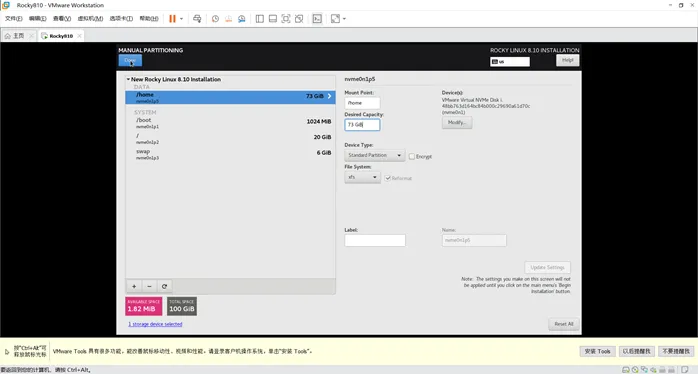Click the VMware app icon in title bar
The height and width of the screenshot is (374, 698).
pos(6,5)
